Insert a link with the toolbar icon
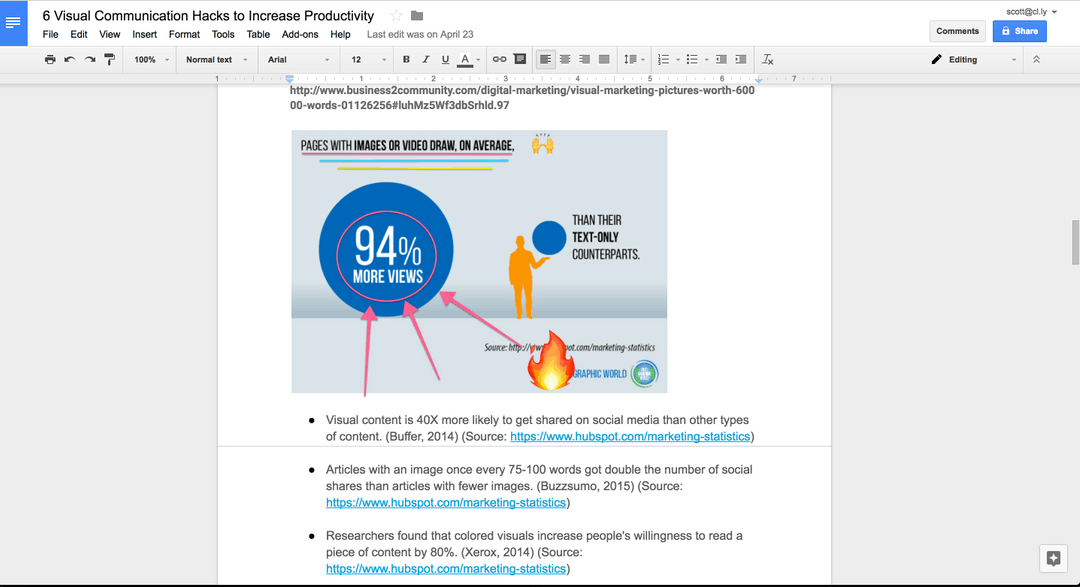Viewport: 1080px width, 587px height. point(499,60)
